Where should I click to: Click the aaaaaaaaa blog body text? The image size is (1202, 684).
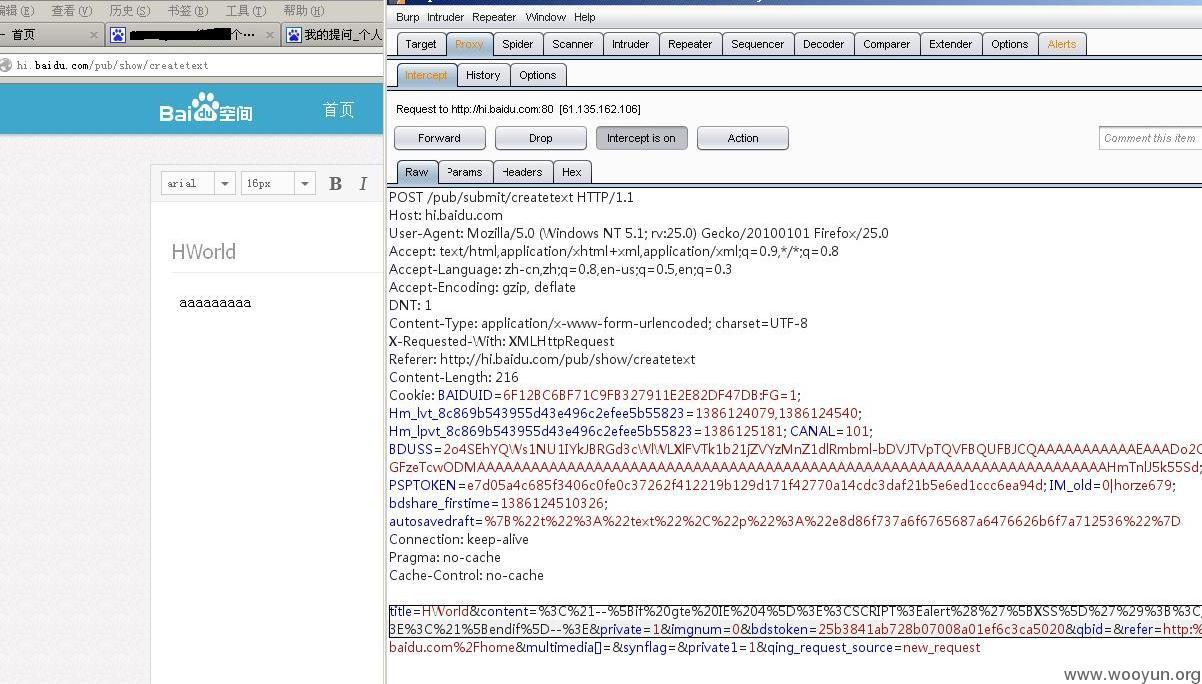[x=215, y=303]
